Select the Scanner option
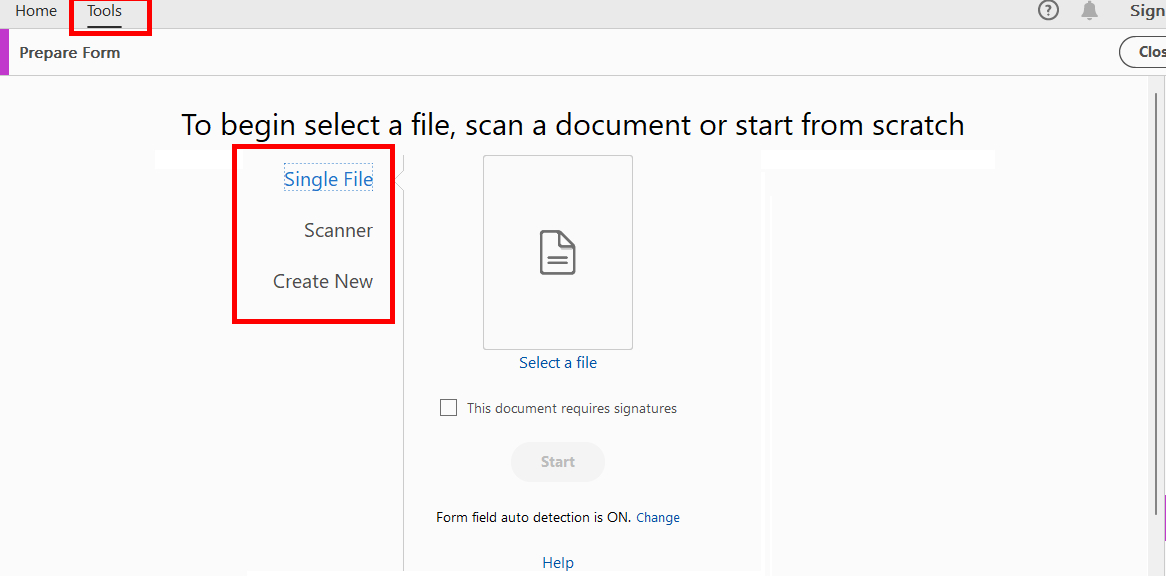Screen dimensions: 1166x576 click(338, 230)
